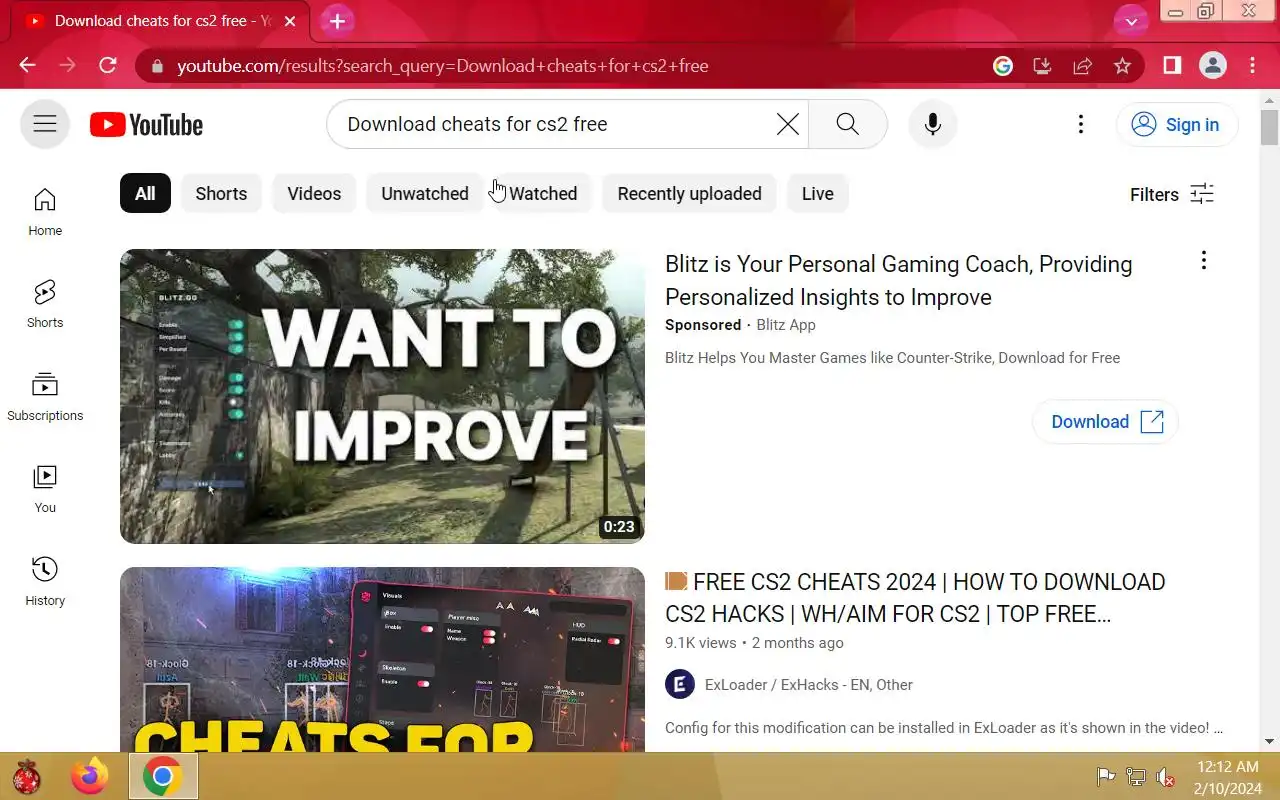This screenshot has height=800, width=1280.
Task: Click the install app icon in address bar
Action: 1042,66
